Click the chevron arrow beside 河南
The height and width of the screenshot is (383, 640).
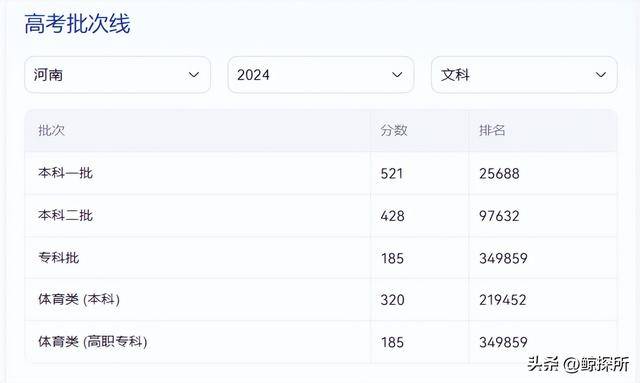pos(194,75)
